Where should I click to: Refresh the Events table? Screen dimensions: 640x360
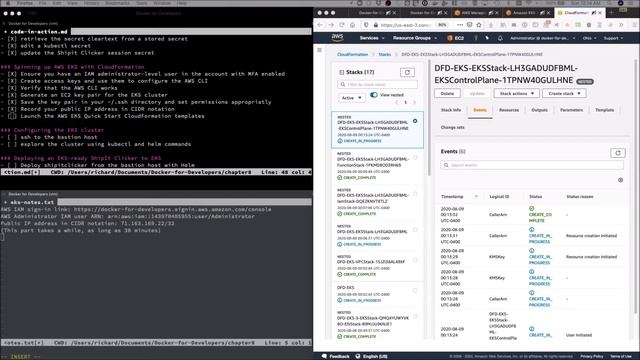click(618, 153)
